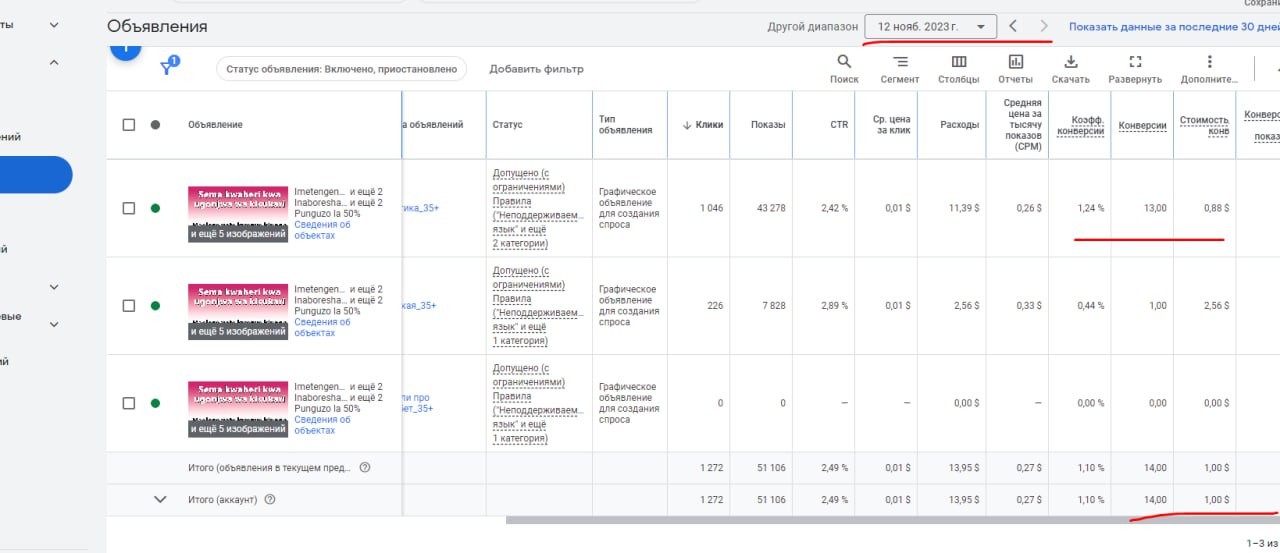Open ad group link ending ская_35+
The height and width of the screenshot is (553, 1280).
pos(420,306)
